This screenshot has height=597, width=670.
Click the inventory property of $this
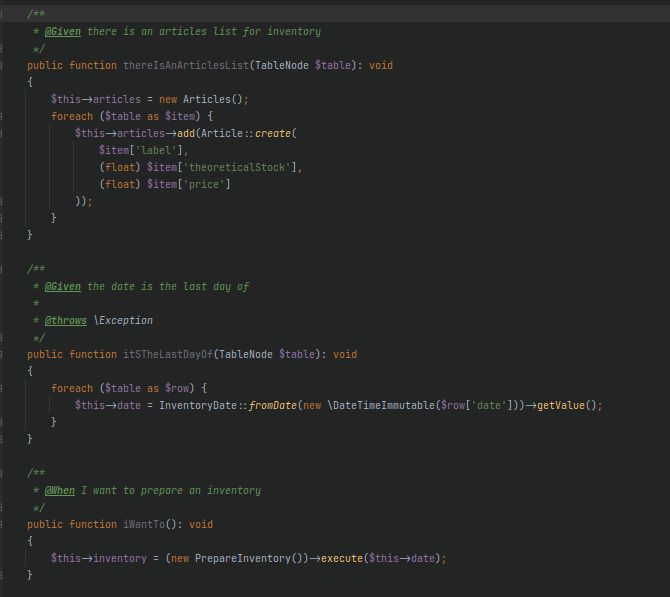(x=120, y=559)
